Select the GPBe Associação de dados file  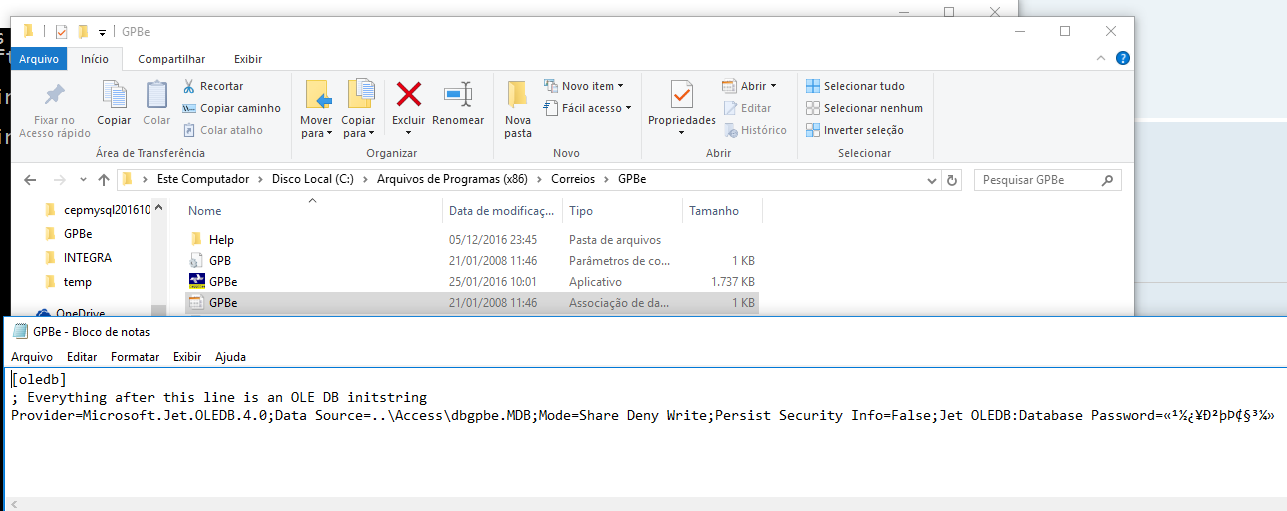click(472, 303)
